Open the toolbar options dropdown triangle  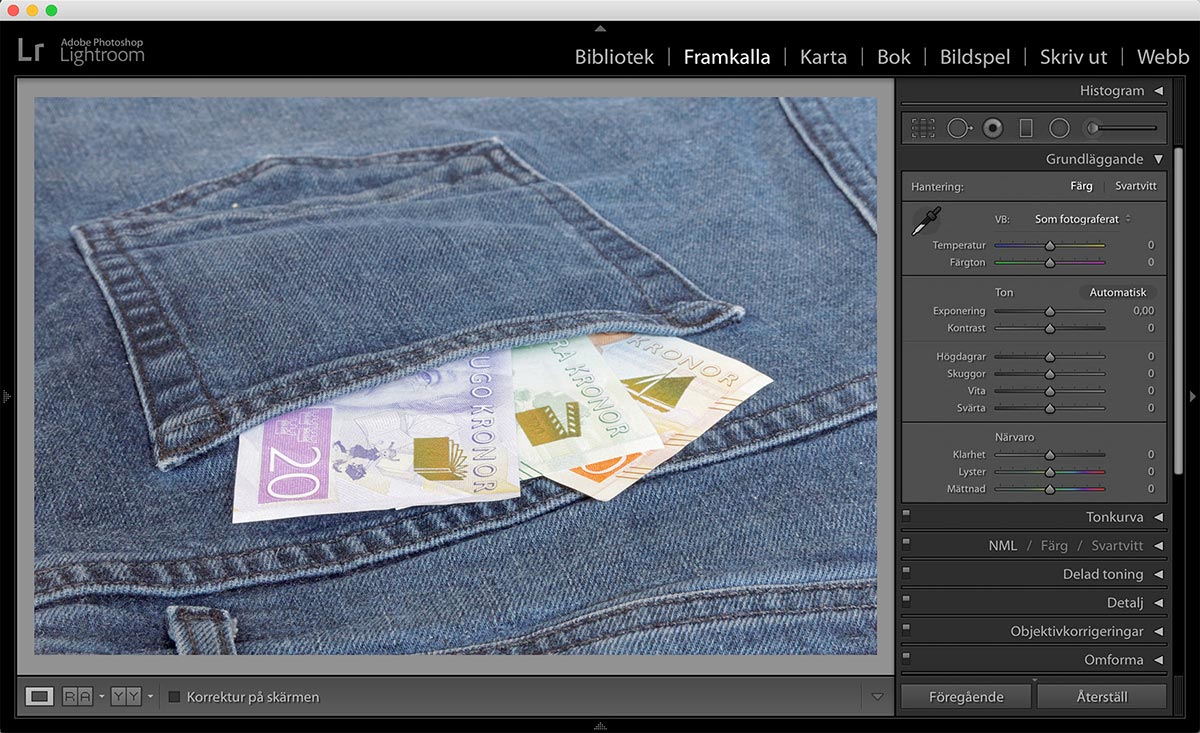(877, 697)
